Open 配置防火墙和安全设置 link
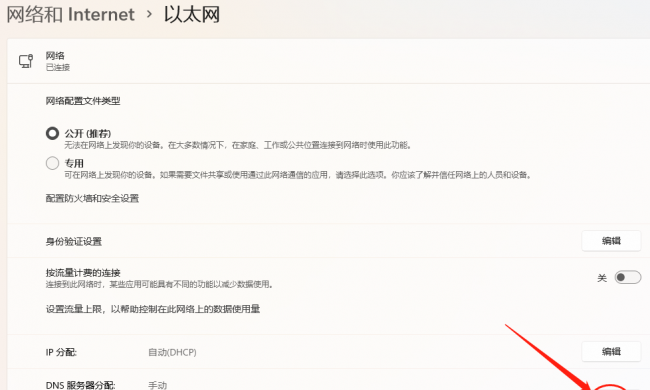 tap(92, 199)
